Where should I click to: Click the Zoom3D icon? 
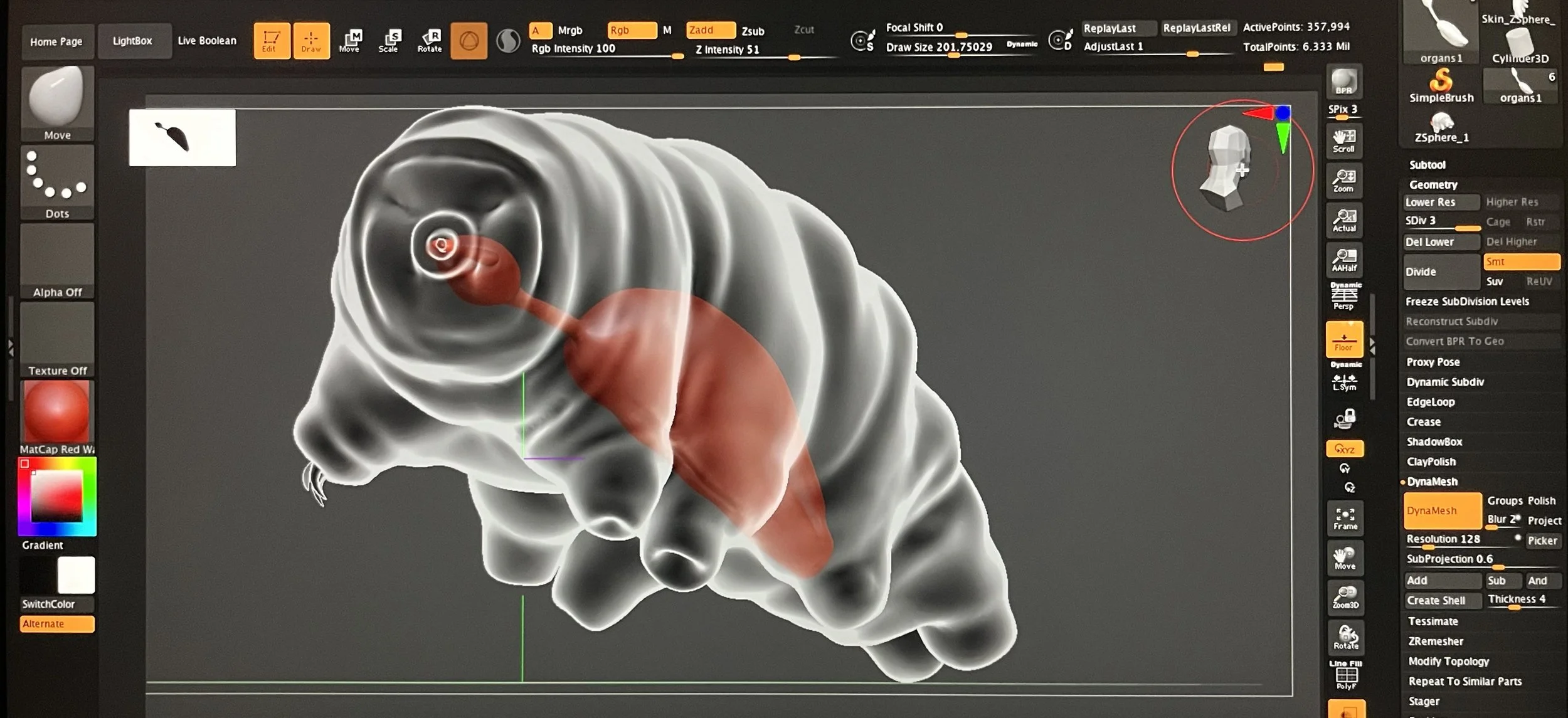point(1345,597)
